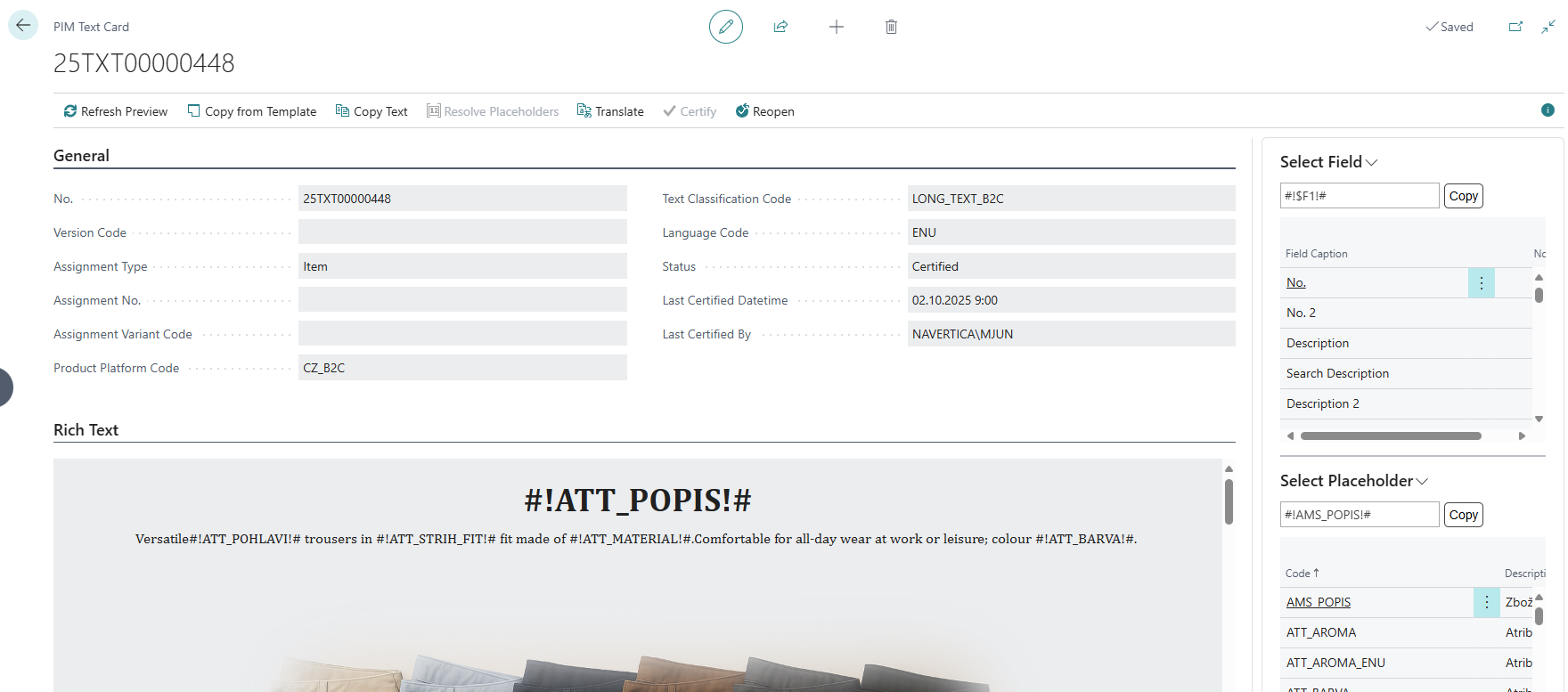Collapse the page with arrows icon

pyautogui.click(x=1548, y=27)
